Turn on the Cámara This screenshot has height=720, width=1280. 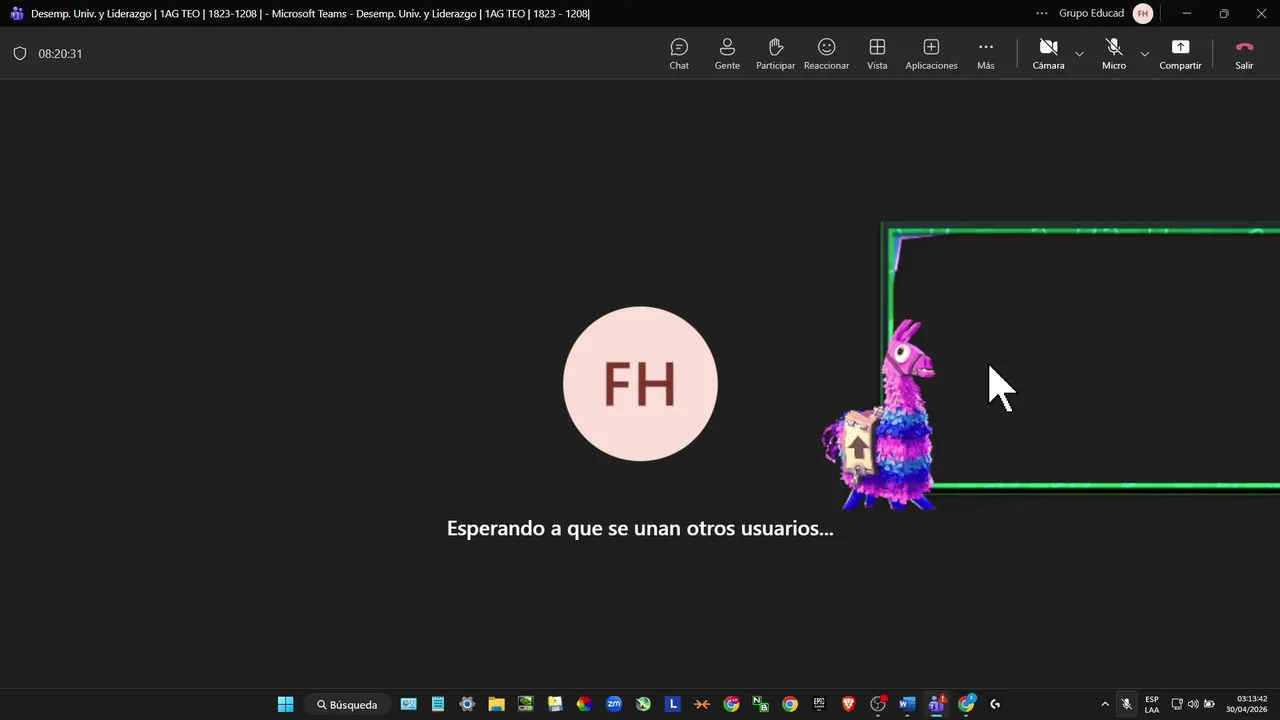pos(1048,54)
